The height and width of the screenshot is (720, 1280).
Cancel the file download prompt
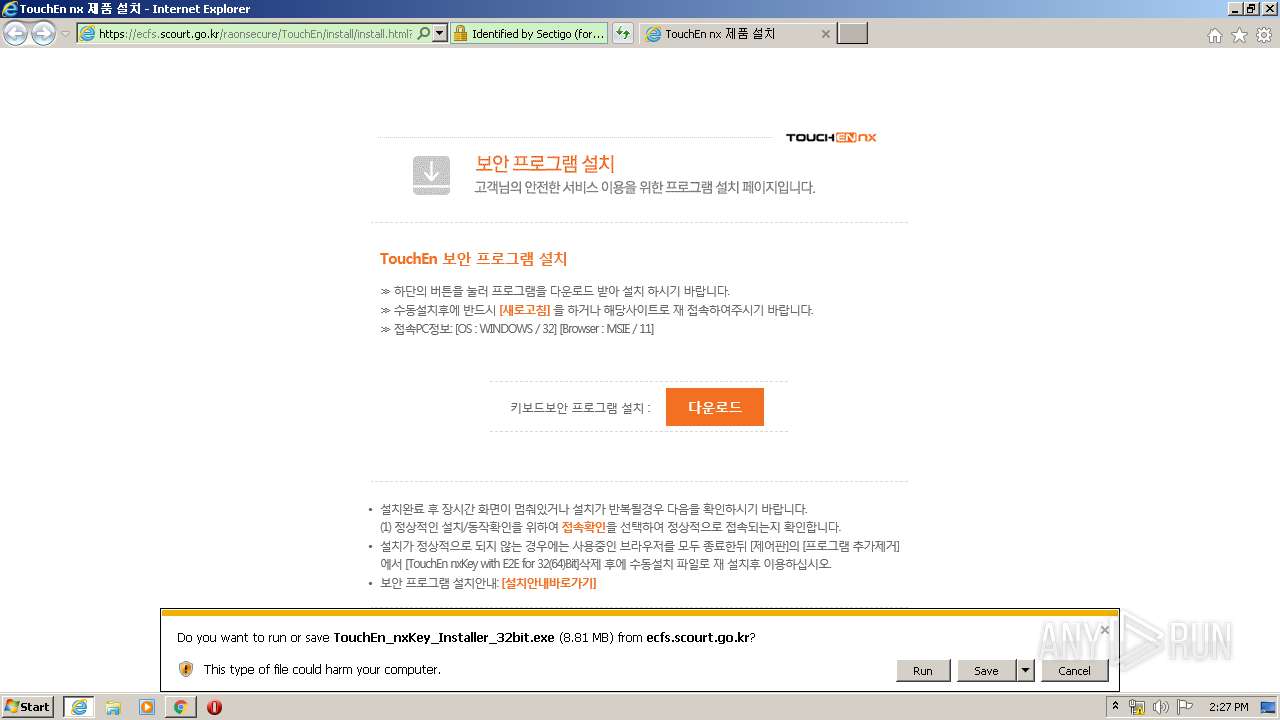[1074, 671]
